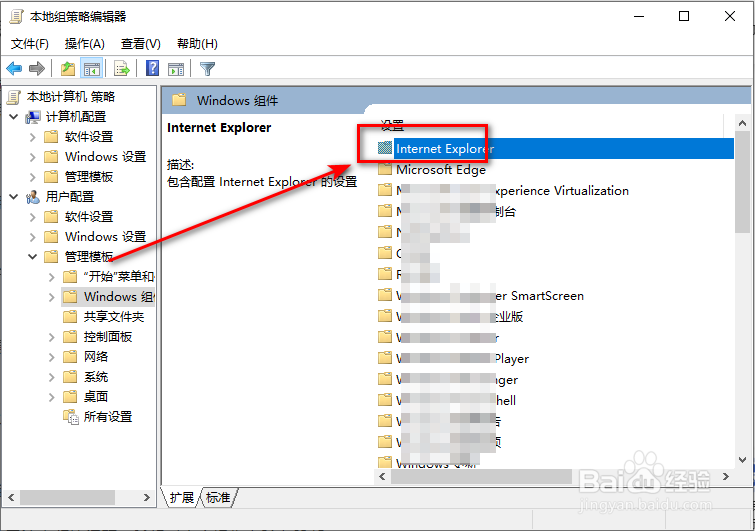The width and height of the screenshot is (755, 531).
Task: Click the Up one level folder icon
Action: tap(68, 69)
